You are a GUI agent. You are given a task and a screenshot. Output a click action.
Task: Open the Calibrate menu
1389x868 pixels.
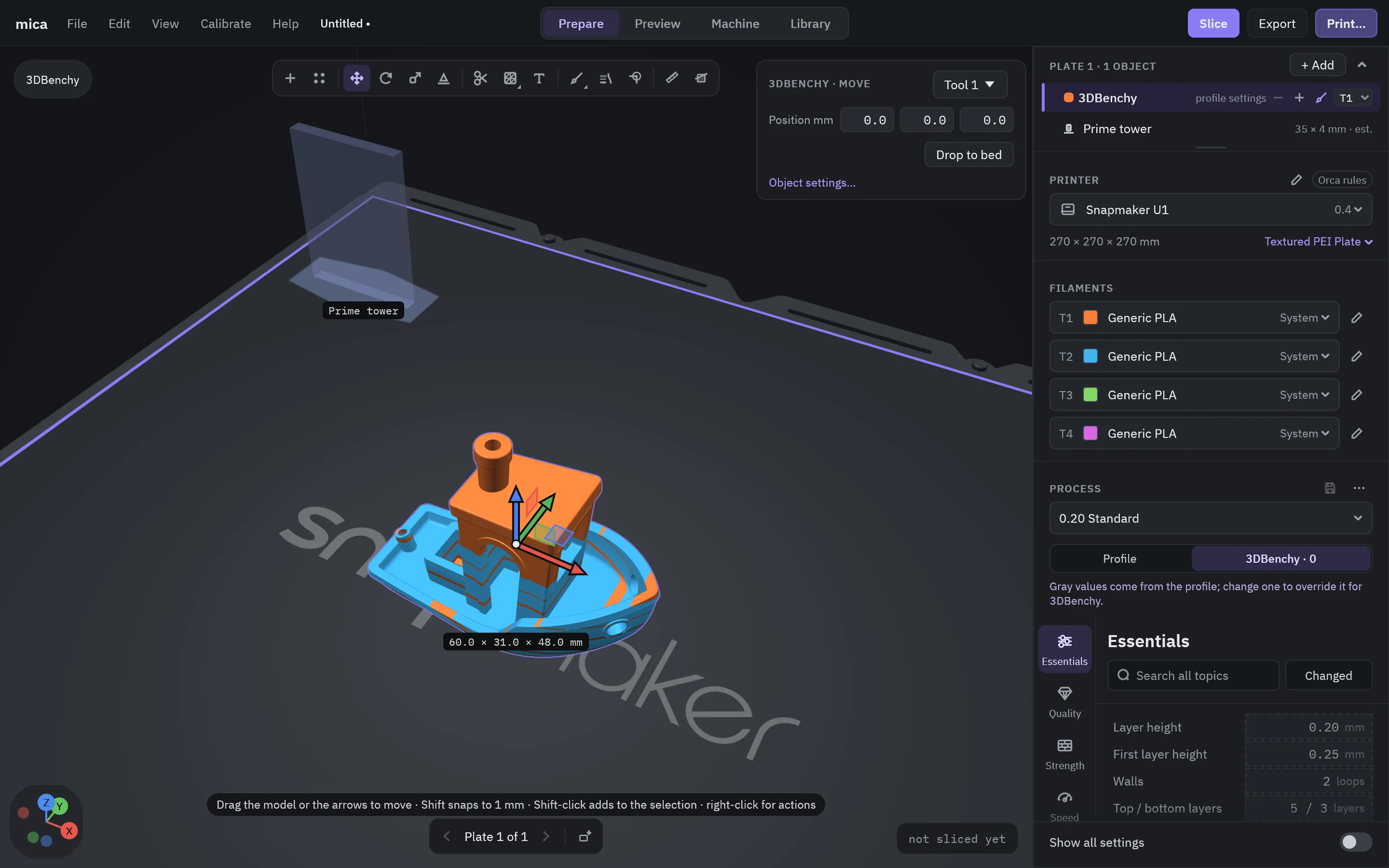[226, 24]
